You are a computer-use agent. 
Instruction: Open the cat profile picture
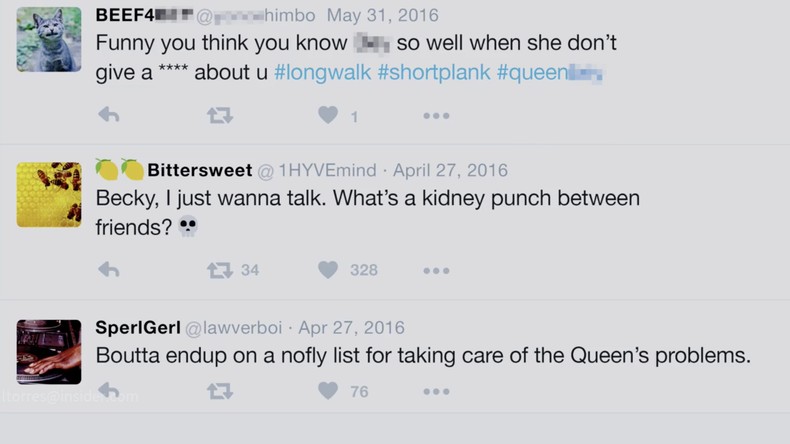coord(49,40)
